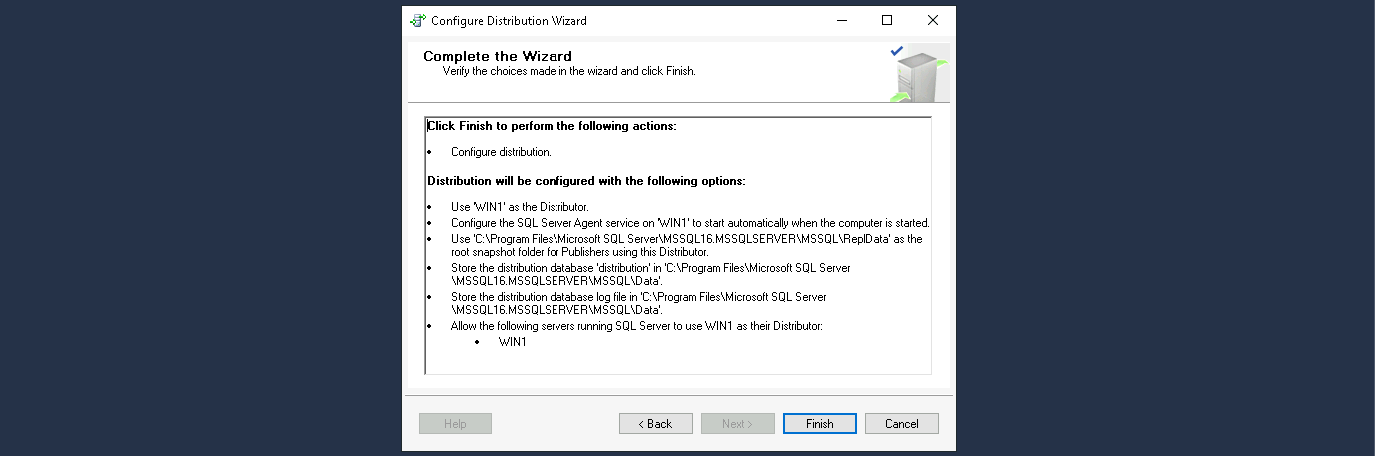Click the Finish button

(x=820, y=424)
